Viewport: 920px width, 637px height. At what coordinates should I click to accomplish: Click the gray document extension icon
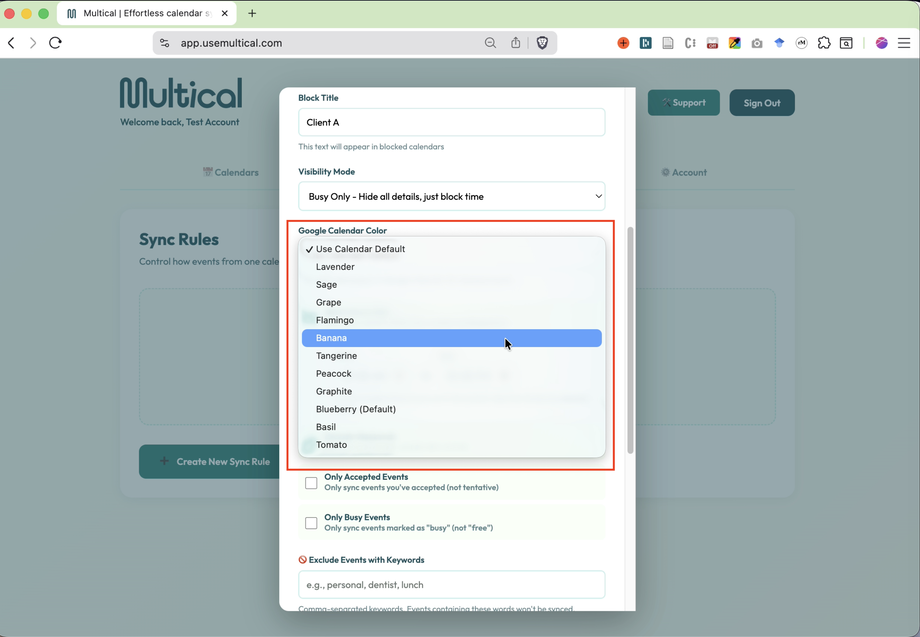coord(668,43)
